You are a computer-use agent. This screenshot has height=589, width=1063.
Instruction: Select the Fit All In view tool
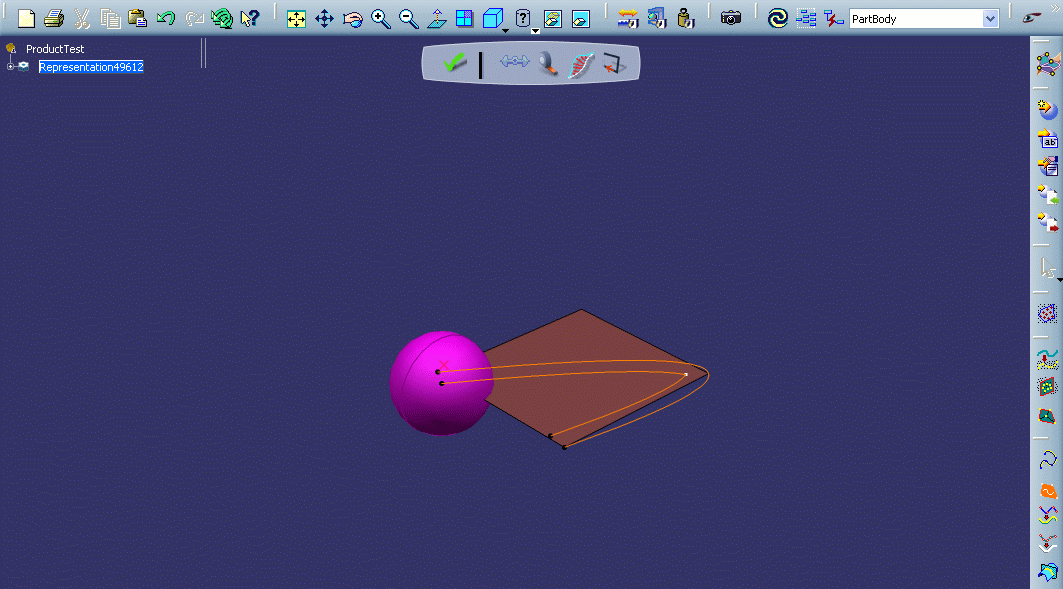click(x=297, y=18)
